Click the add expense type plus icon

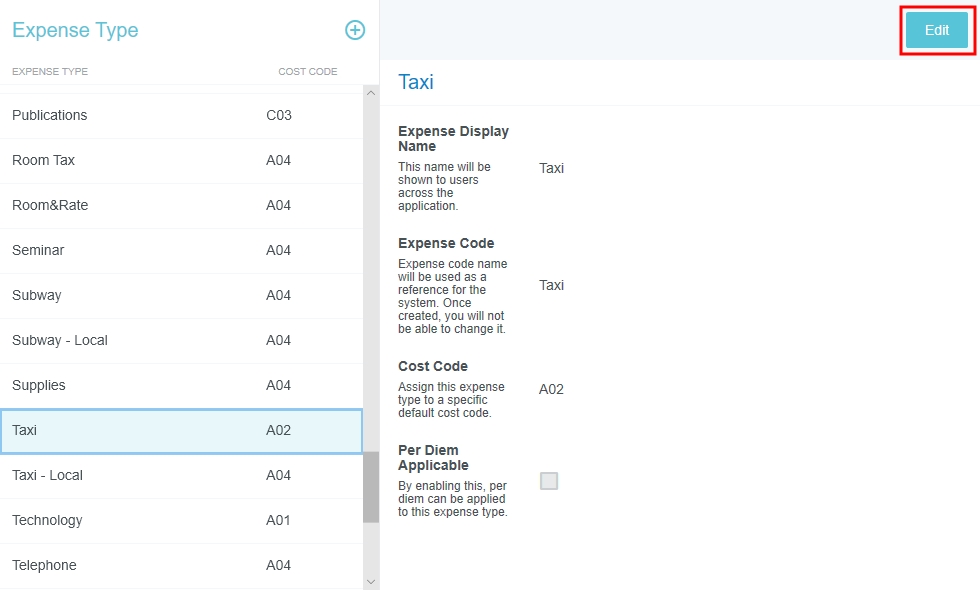[x=355, y=30]
